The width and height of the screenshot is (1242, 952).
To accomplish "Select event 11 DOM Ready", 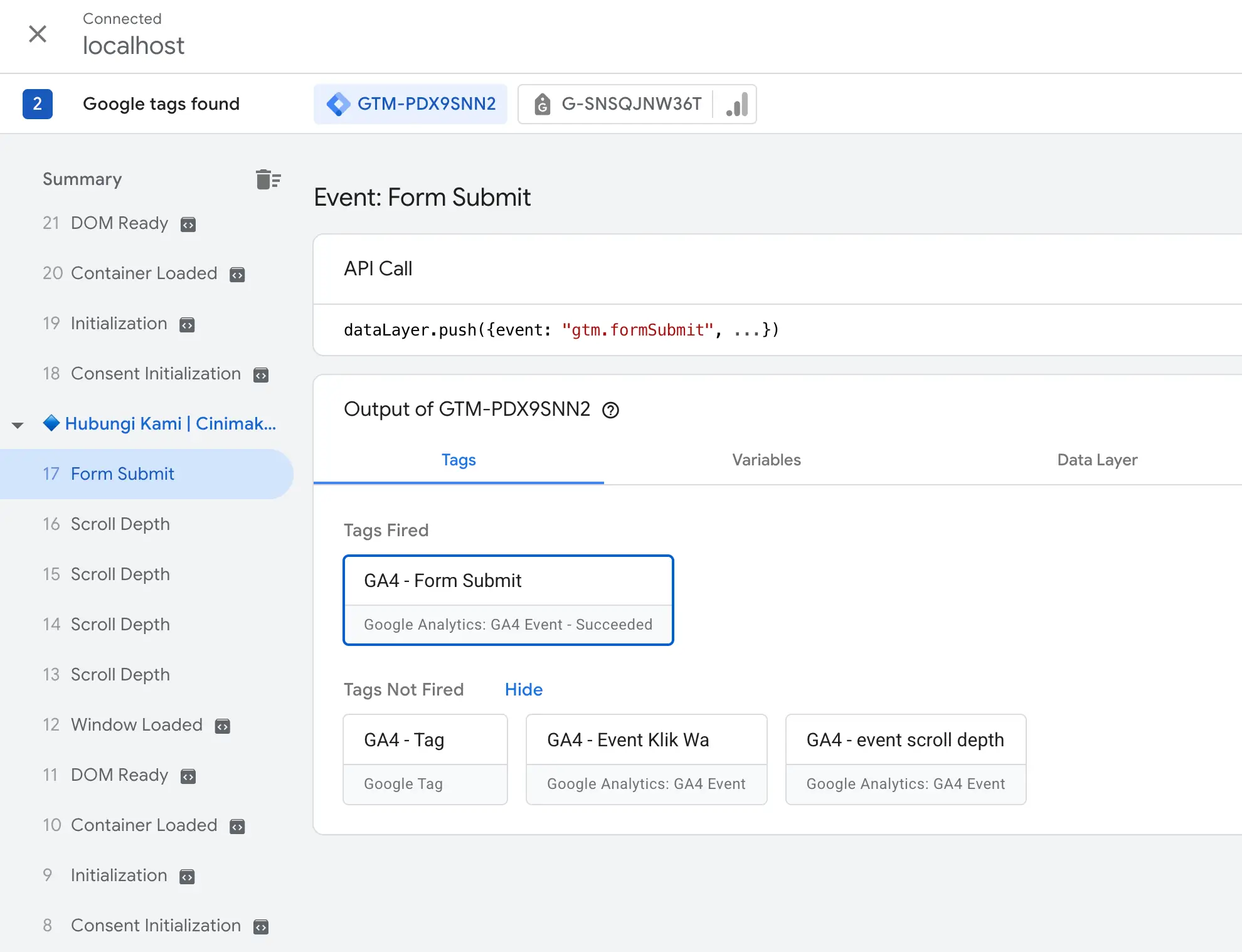I will [105, 775].
